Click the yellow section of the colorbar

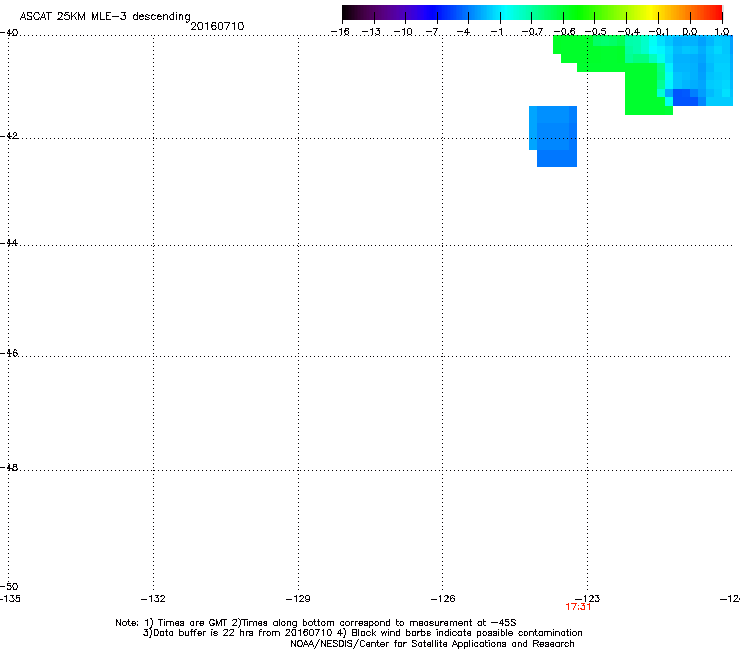(649, 12)
